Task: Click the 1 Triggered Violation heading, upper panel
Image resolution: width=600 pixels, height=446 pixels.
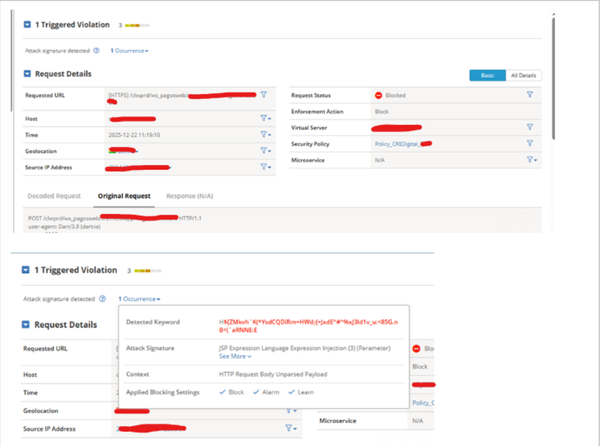Action: click(72, 24)
